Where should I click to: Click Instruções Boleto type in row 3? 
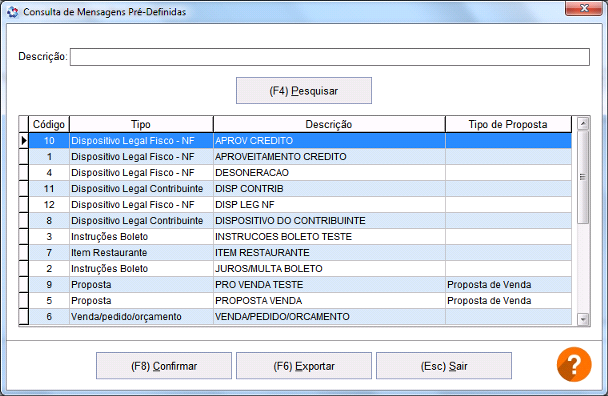tap(141, 237)
